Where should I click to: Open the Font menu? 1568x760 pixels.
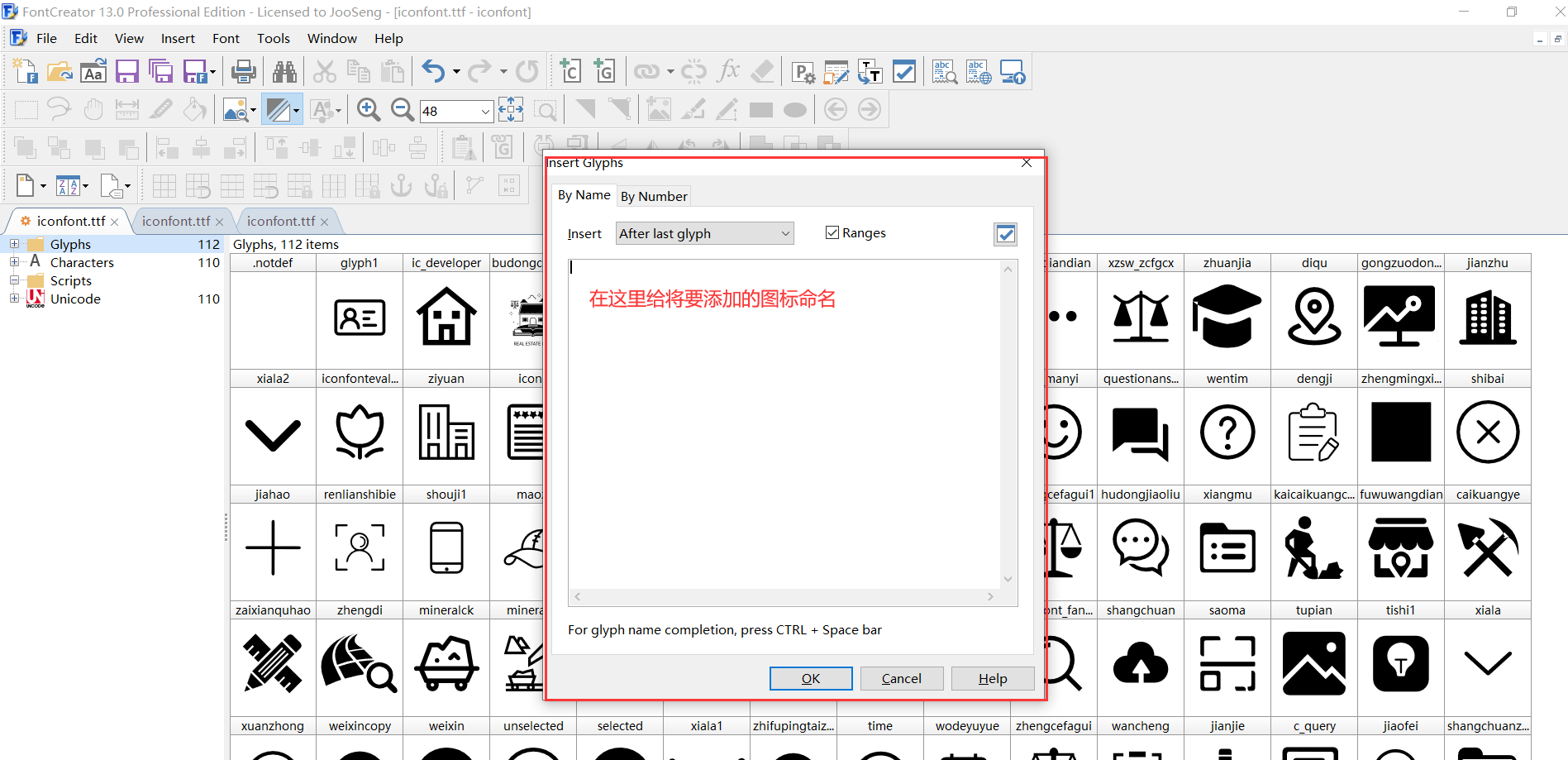(226, 38)
